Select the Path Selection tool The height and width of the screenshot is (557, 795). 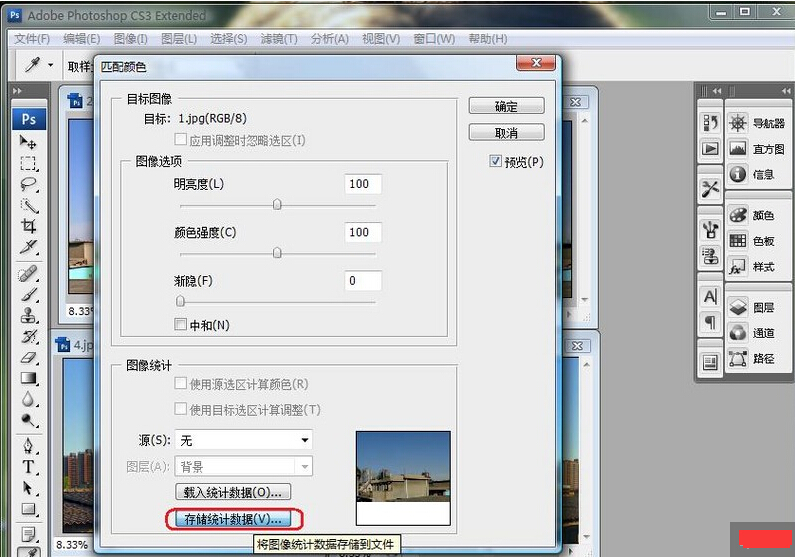tap(28, 488)
